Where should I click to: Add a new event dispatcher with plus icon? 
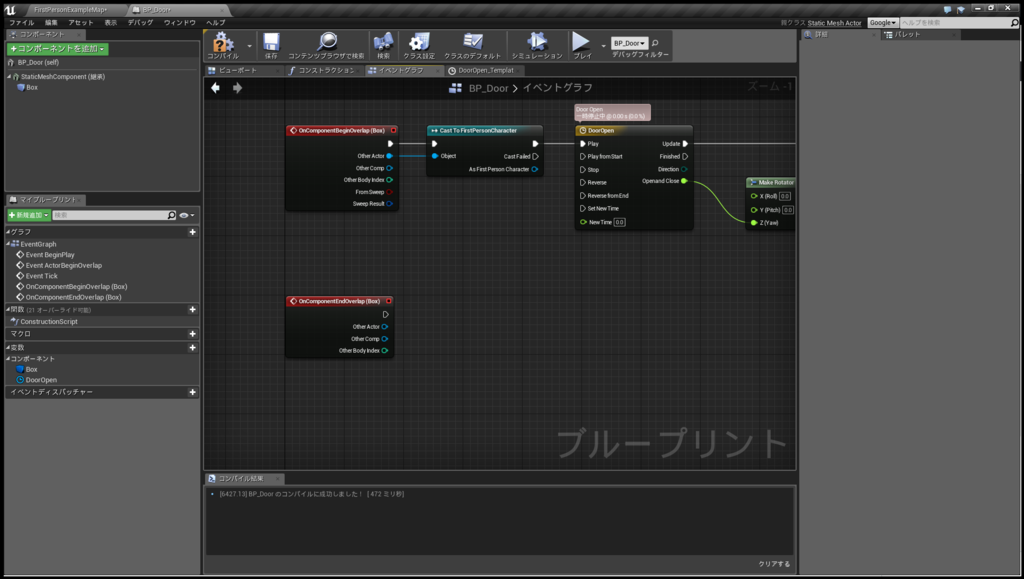pyautogui.click(x=192, y=392)
